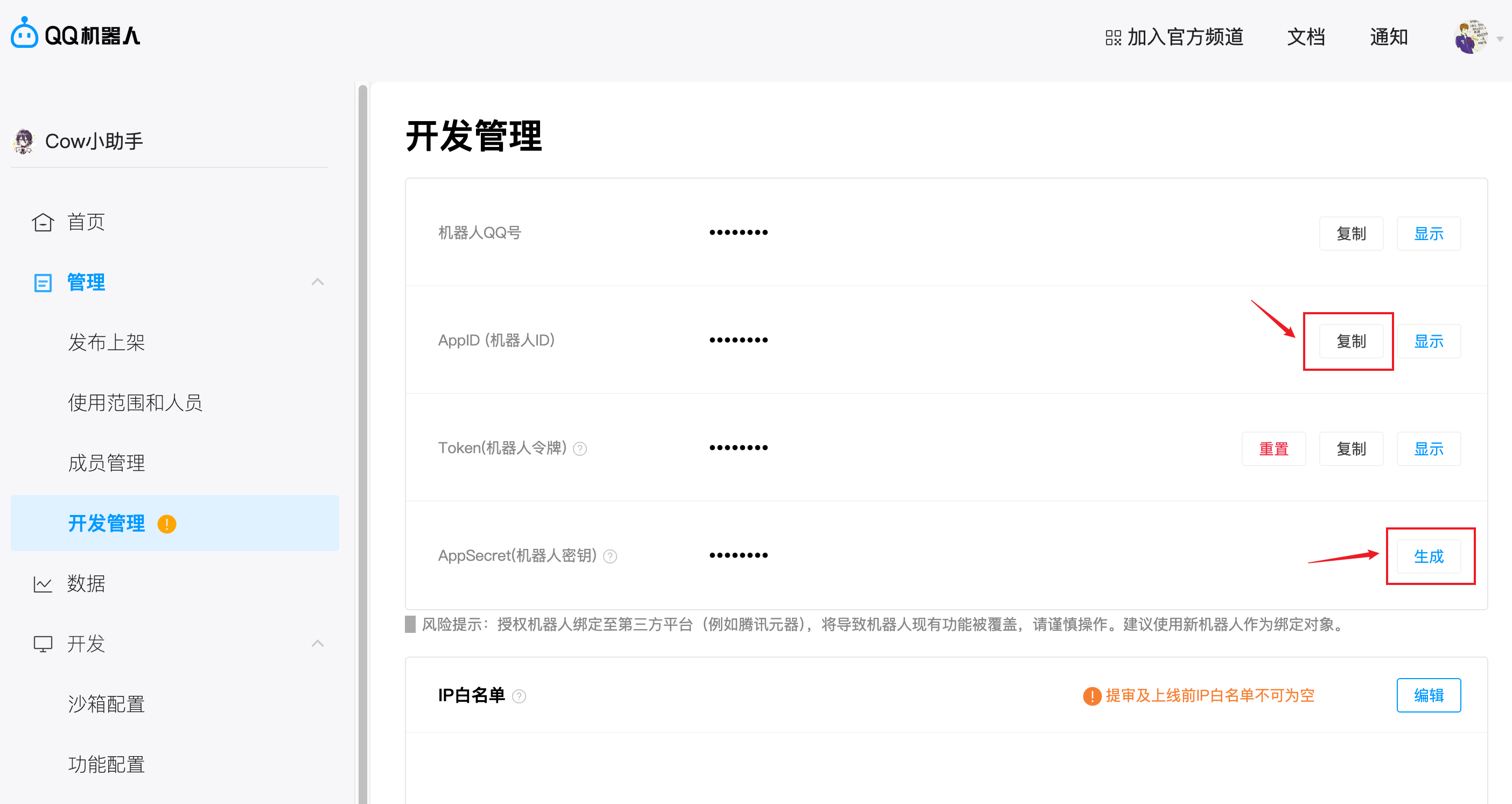Collapse the 开发 sidebar section chevron
Viewport: 1512px width, 804px height.
tap(318, 643)
